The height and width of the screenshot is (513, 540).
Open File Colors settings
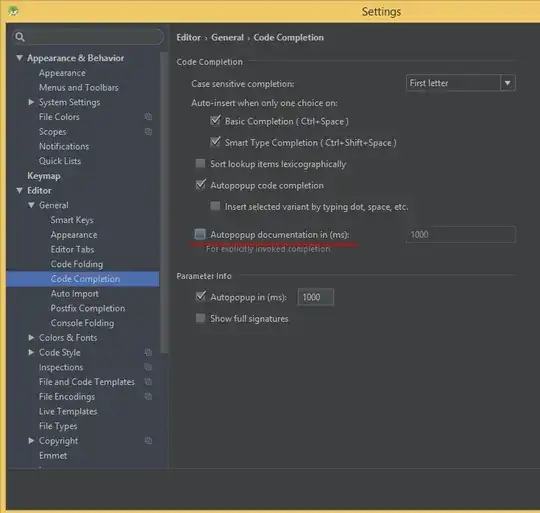click(x=59, y=117)
